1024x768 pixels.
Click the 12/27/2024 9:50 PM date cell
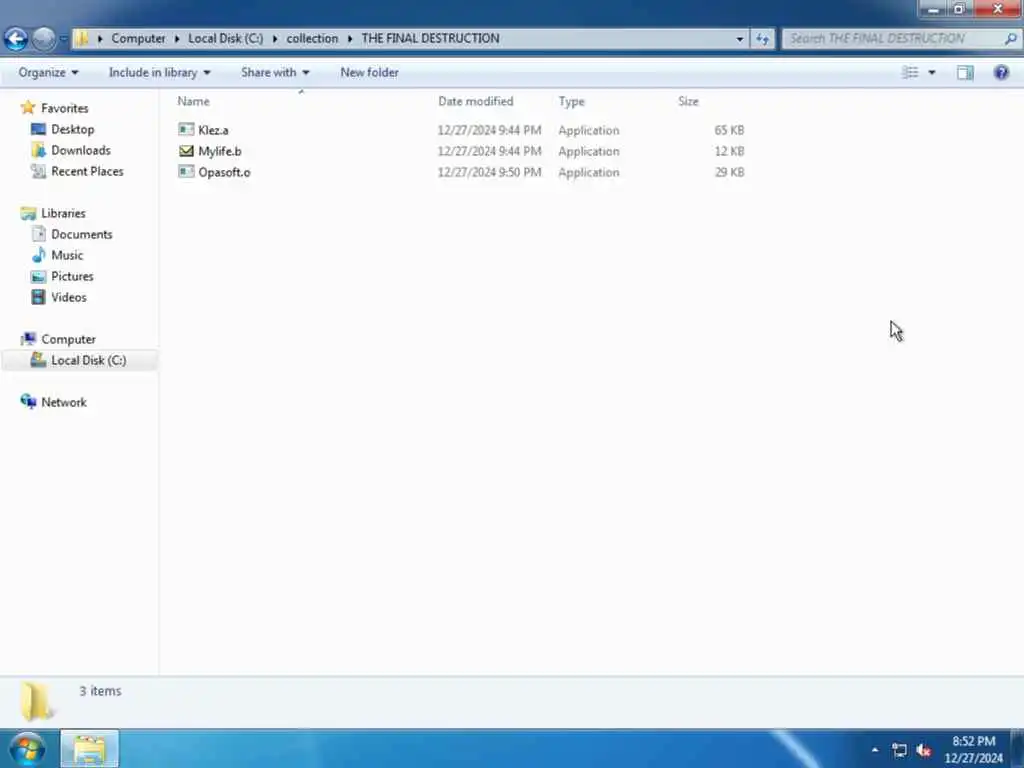[x=489, y=172]
